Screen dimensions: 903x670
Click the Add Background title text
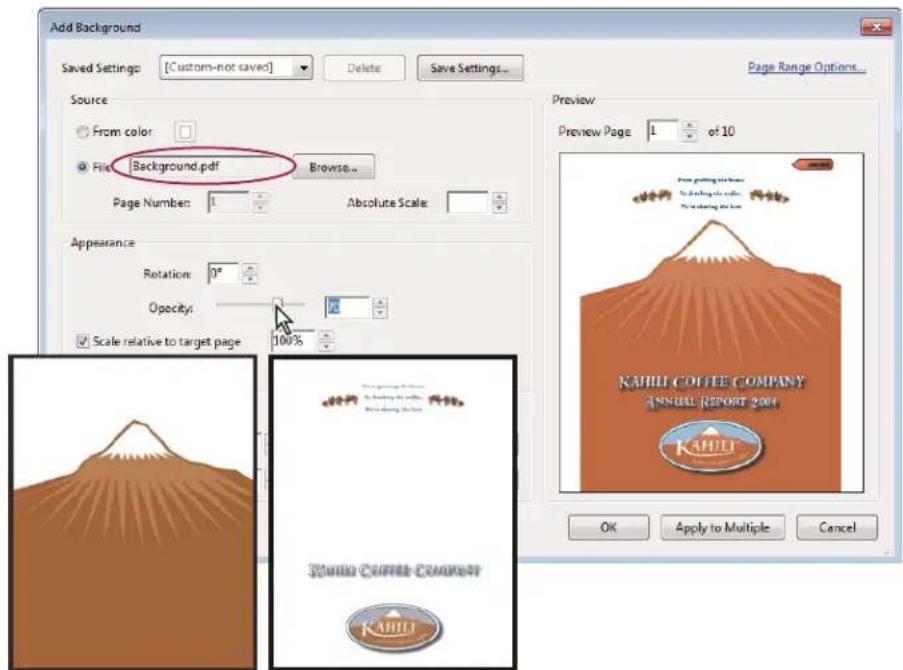point(95,27)
